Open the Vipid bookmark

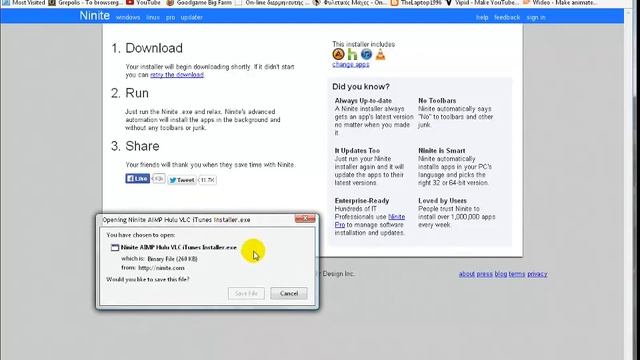tap(482, 3)
